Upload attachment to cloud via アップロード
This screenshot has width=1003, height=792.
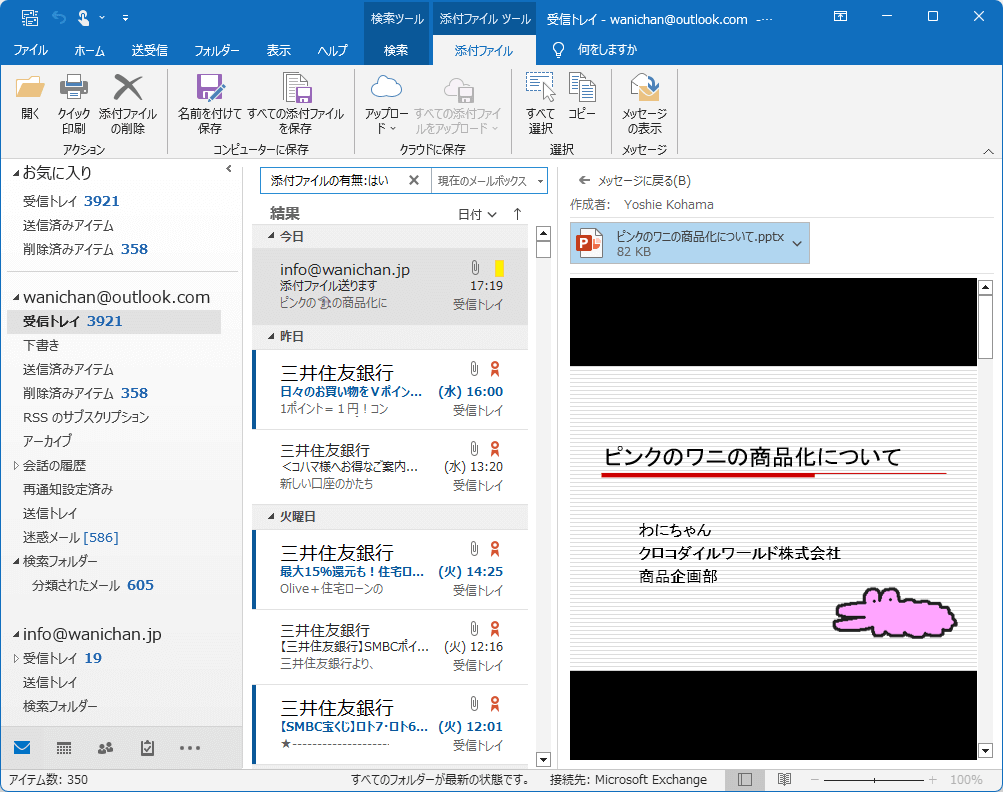(x=386, y=104)
